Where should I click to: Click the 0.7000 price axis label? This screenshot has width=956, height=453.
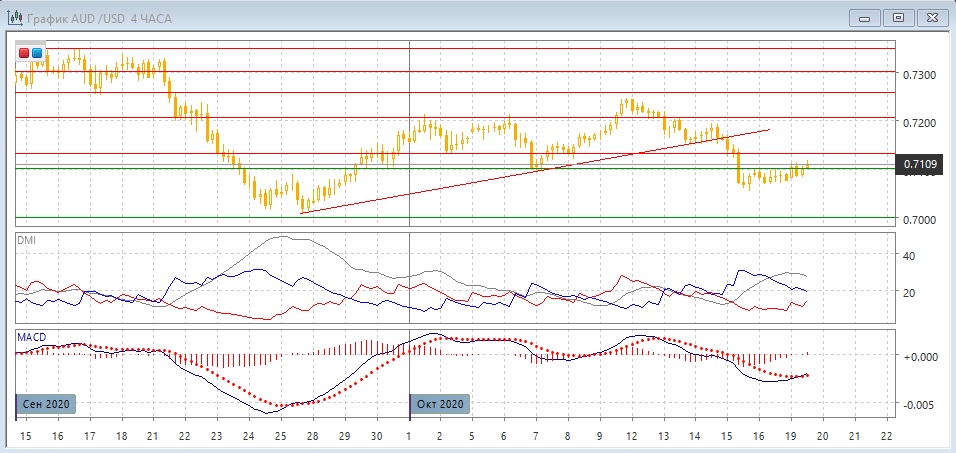[918, 219]
